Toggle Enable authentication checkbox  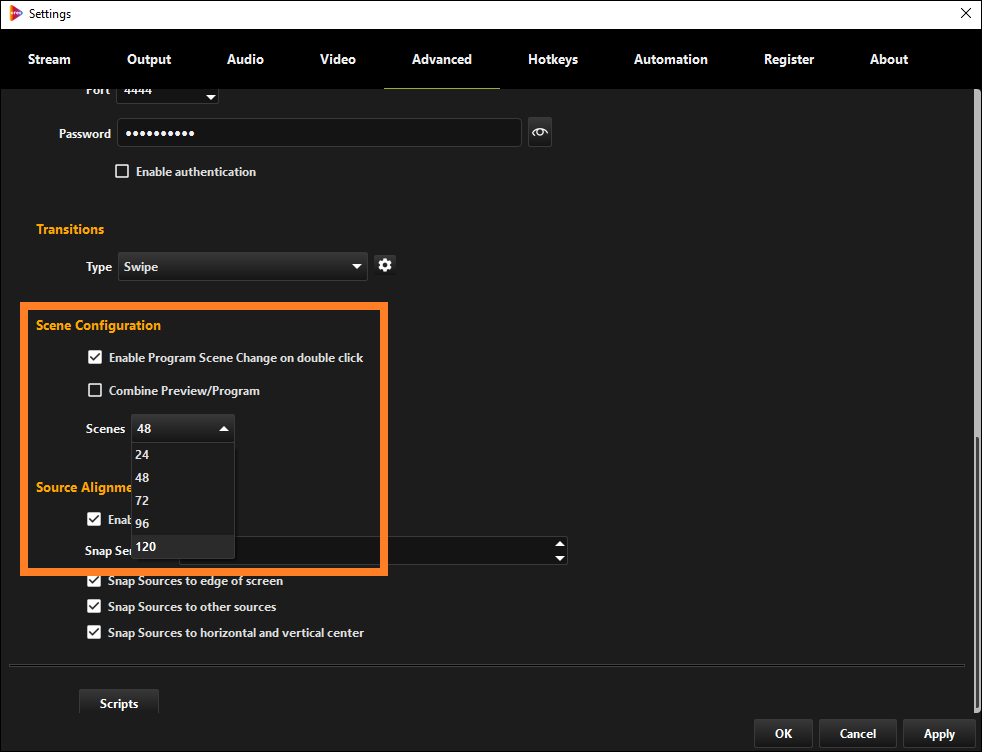pyautogui.click(x=122, y=171)
